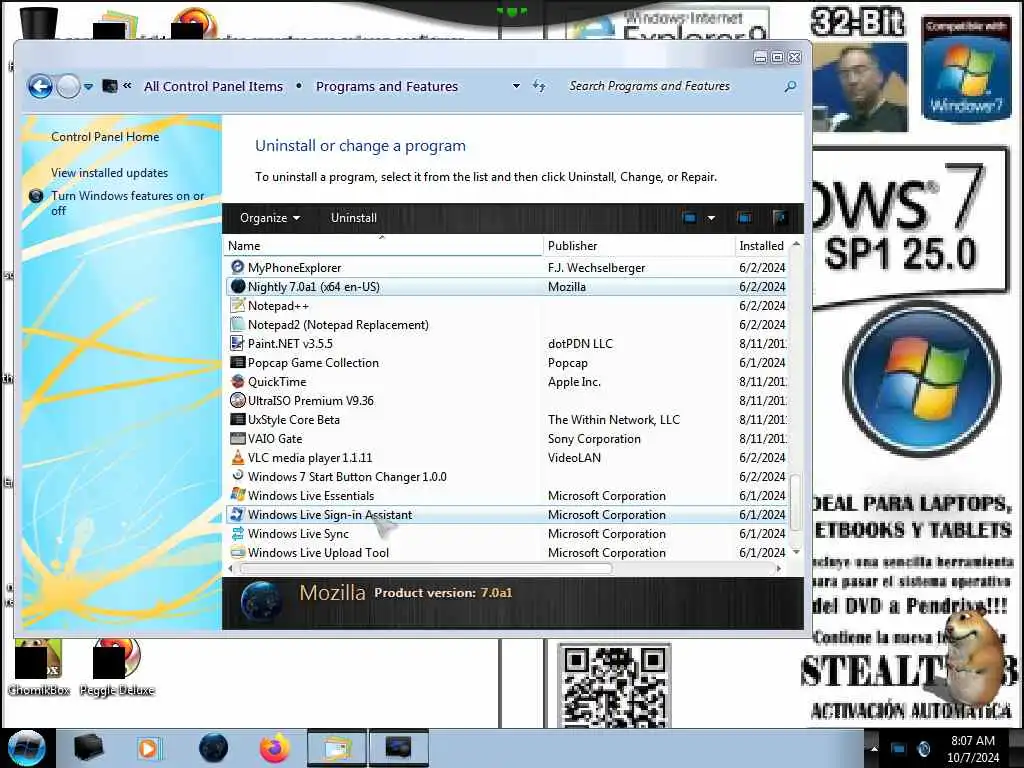Sort by the Publisher column header
The image size is (1024, 768).
(x=638, y=246)
